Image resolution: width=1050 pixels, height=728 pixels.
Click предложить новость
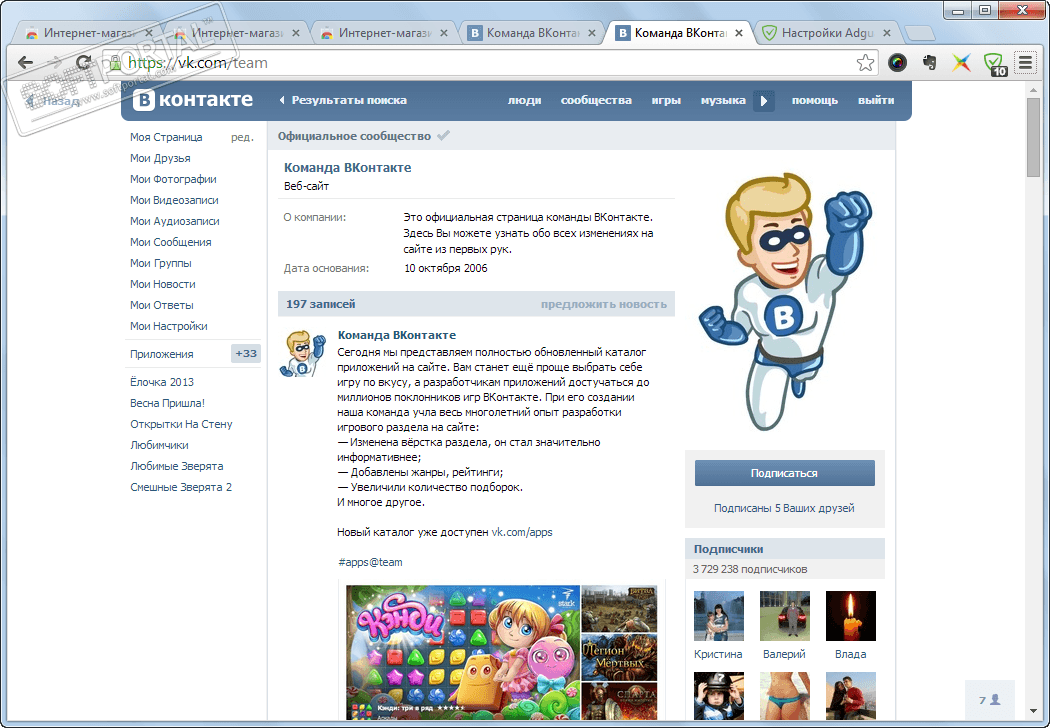(x=604, y=304)
